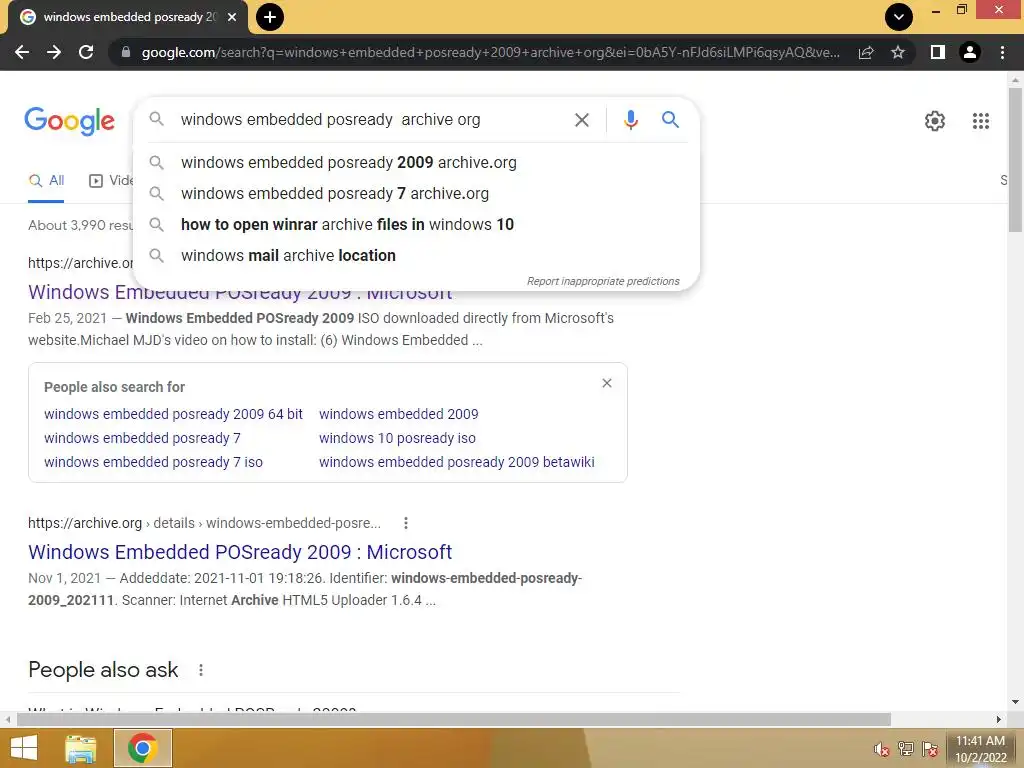
Task: Clear the search box with the X
Action: (x=581, y=120)
